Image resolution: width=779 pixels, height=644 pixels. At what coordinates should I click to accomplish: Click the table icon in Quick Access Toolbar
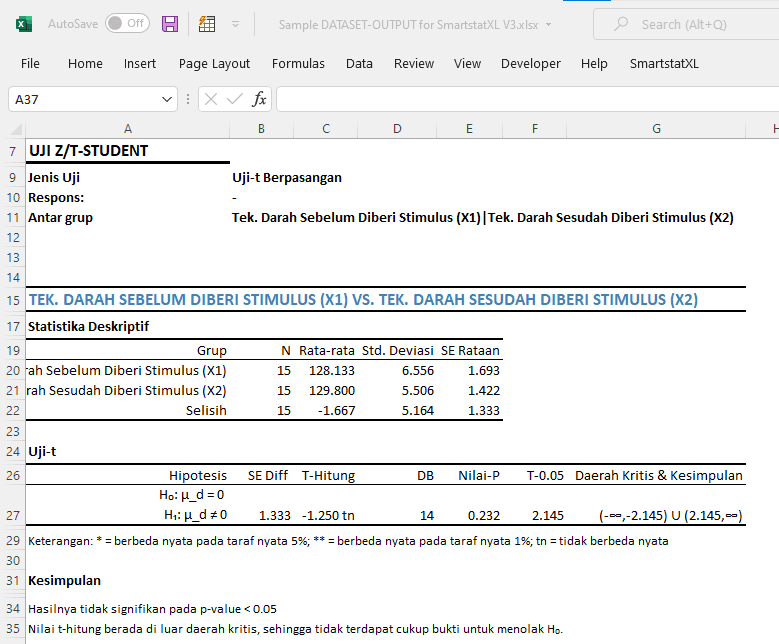pos(207,23)
